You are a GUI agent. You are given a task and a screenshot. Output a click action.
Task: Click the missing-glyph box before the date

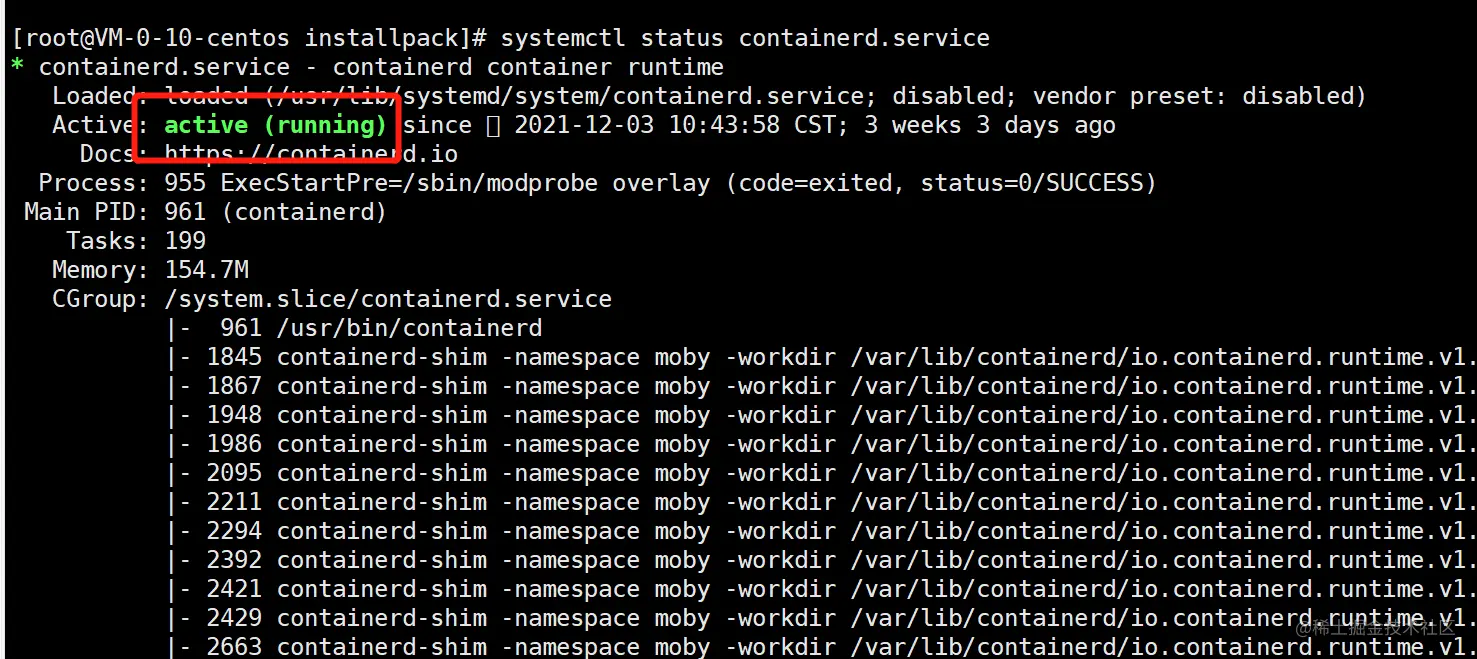click(493, 126)
